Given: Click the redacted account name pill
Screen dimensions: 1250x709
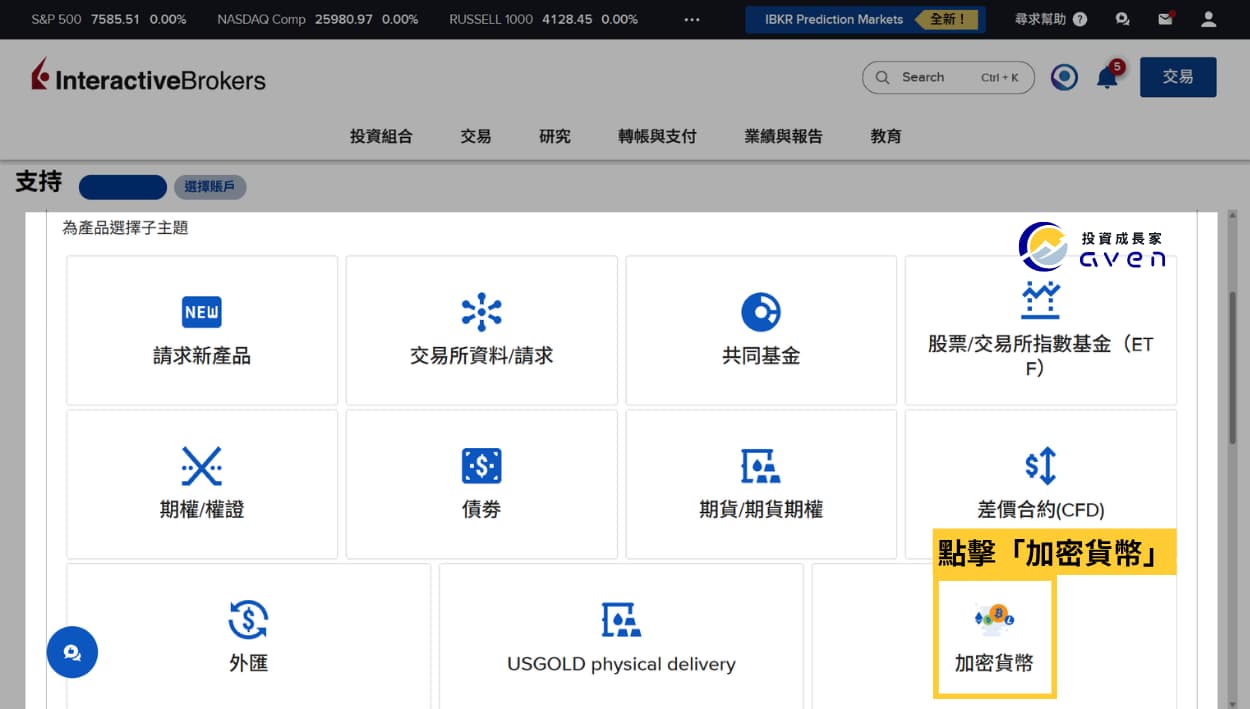Looking at the screenshot, I should tap(123, 187).
